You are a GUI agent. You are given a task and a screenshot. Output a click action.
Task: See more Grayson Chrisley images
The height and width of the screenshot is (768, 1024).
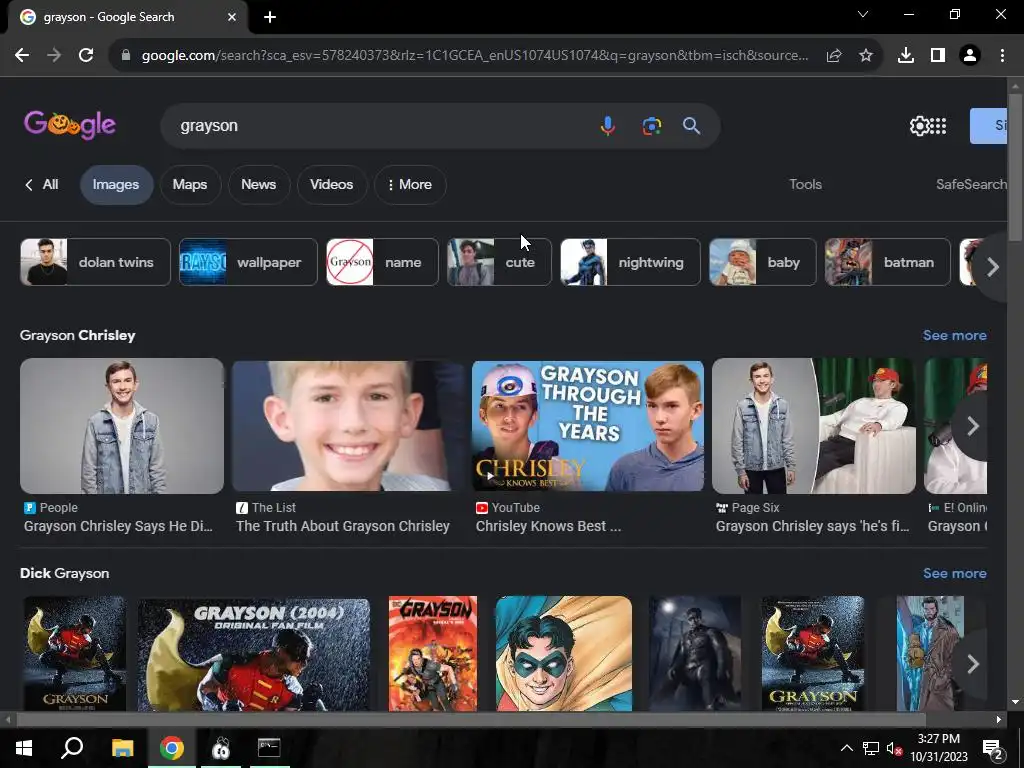pyautogui.click(x=954, y=335)
